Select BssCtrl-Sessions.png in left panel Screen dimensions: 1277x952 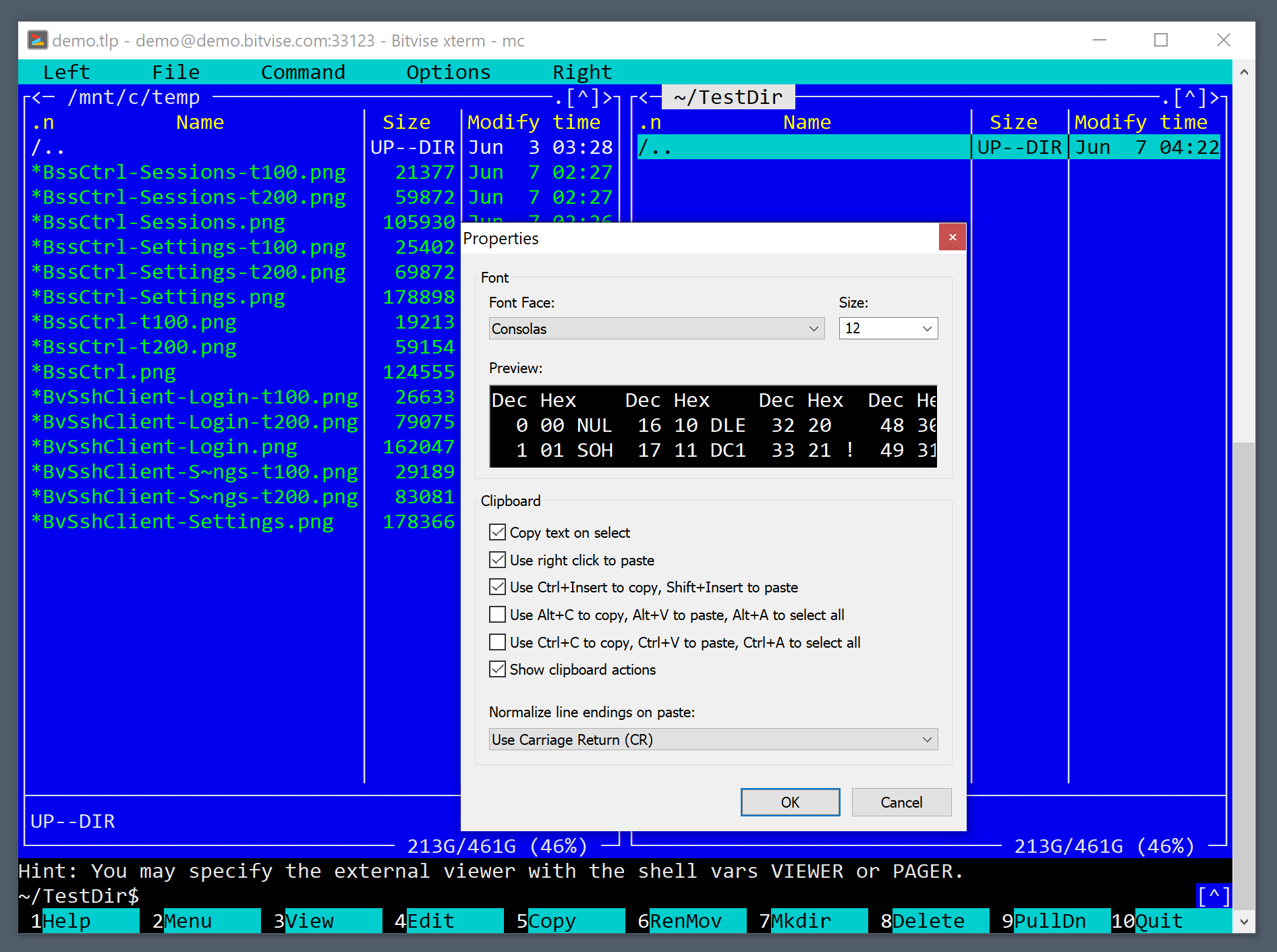pyautogui.click(x=164, y=223)
